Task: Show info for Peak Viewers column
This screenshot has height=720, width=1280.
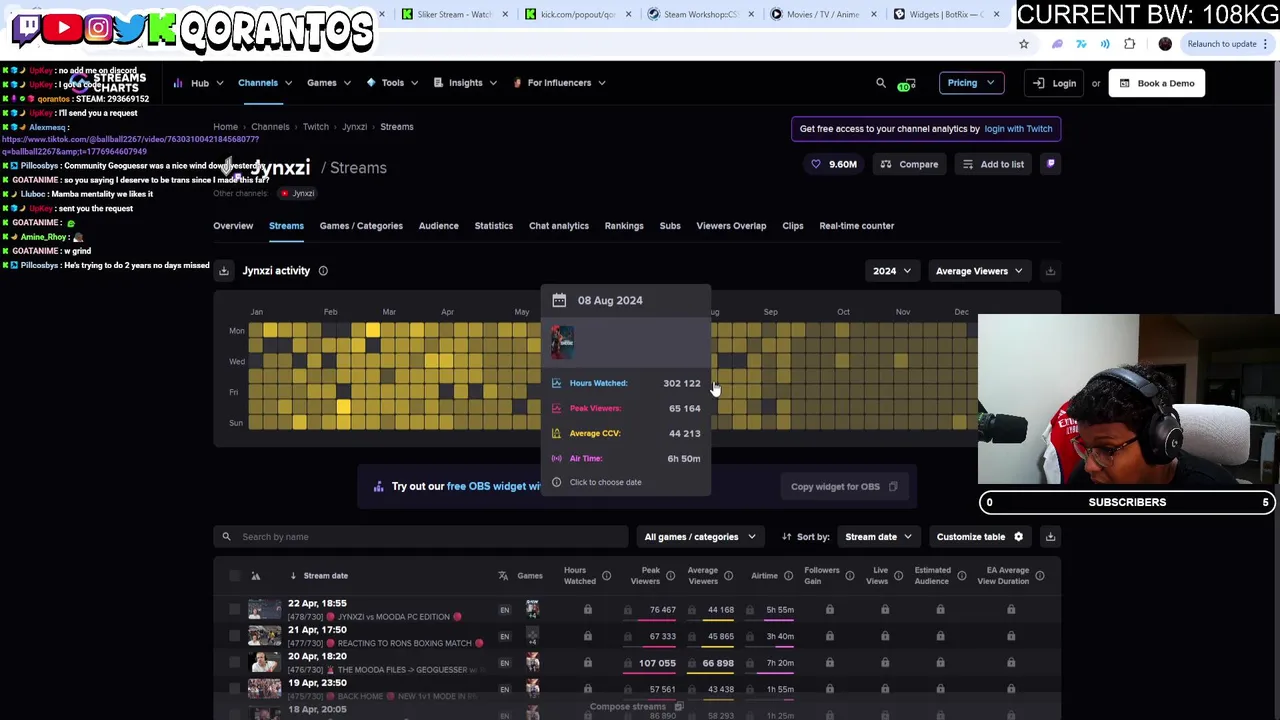Action: click(x=670, y=576)
